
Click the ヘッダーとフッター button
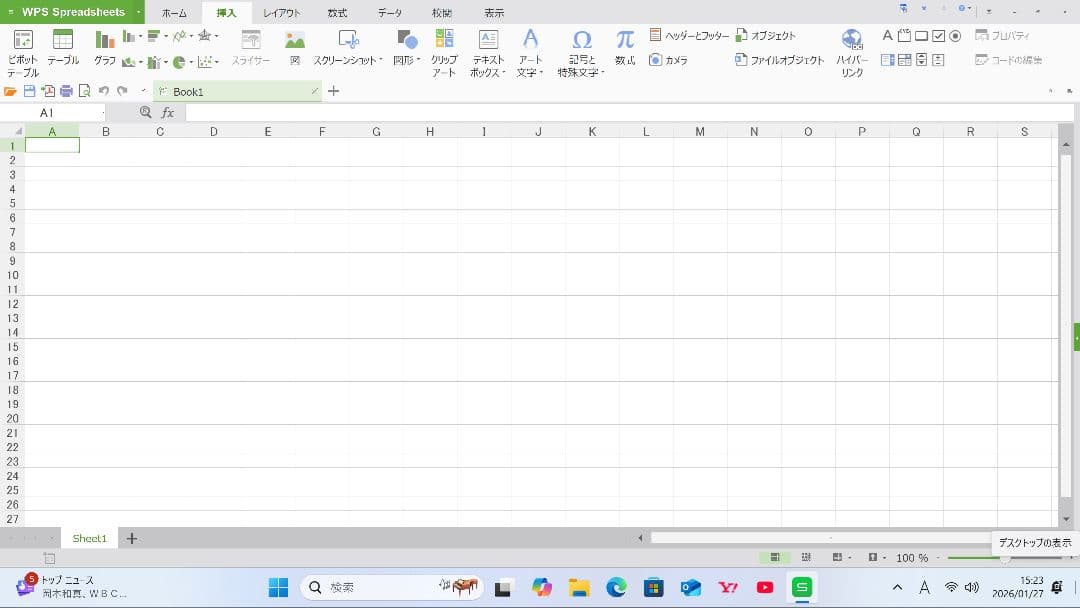pyautogui.click(x=690, y=35)
